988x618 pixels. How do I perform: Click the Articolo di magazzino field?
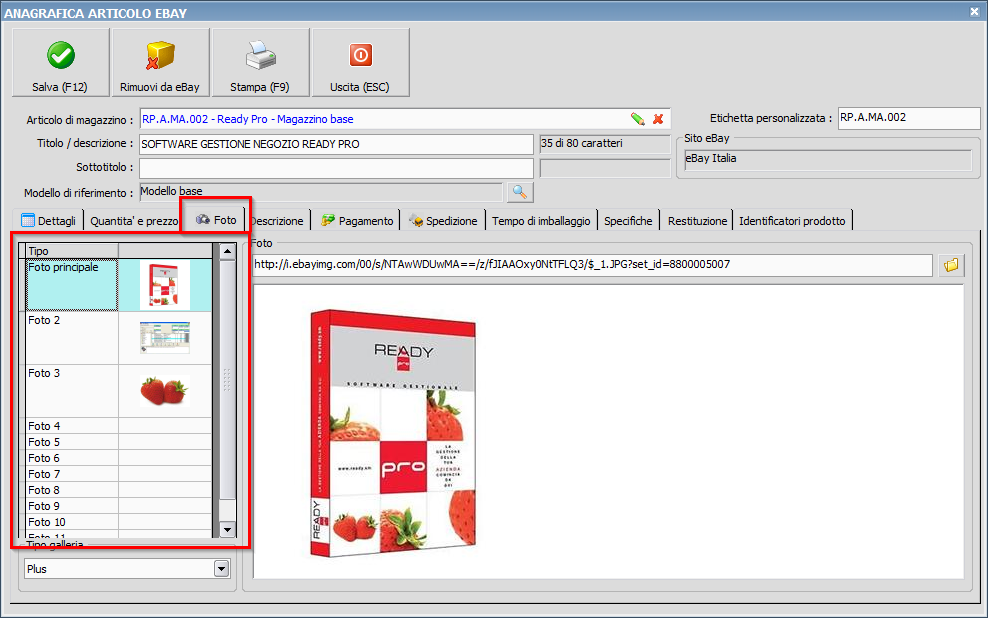coord(405,119)
